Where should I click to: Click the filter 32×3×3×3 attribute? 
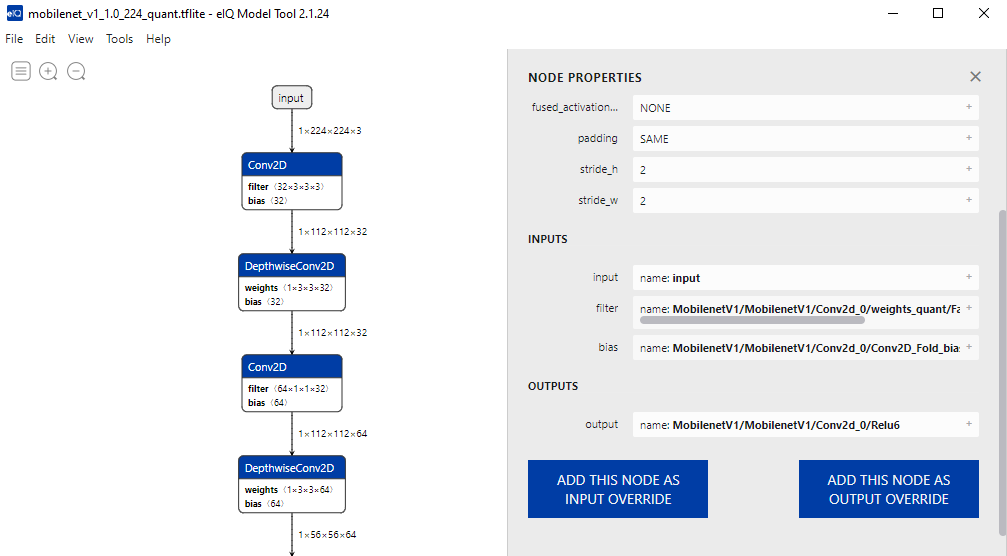(x=286, y=187)
